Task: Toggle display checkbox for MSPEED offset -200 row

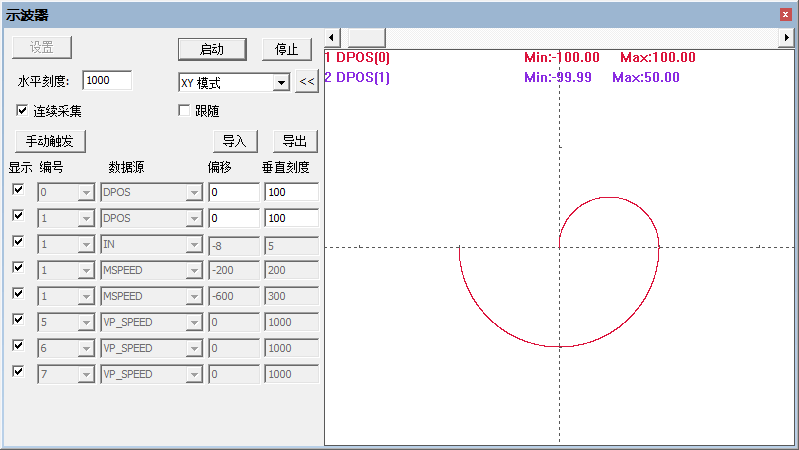Action: [x=18, y=267]
